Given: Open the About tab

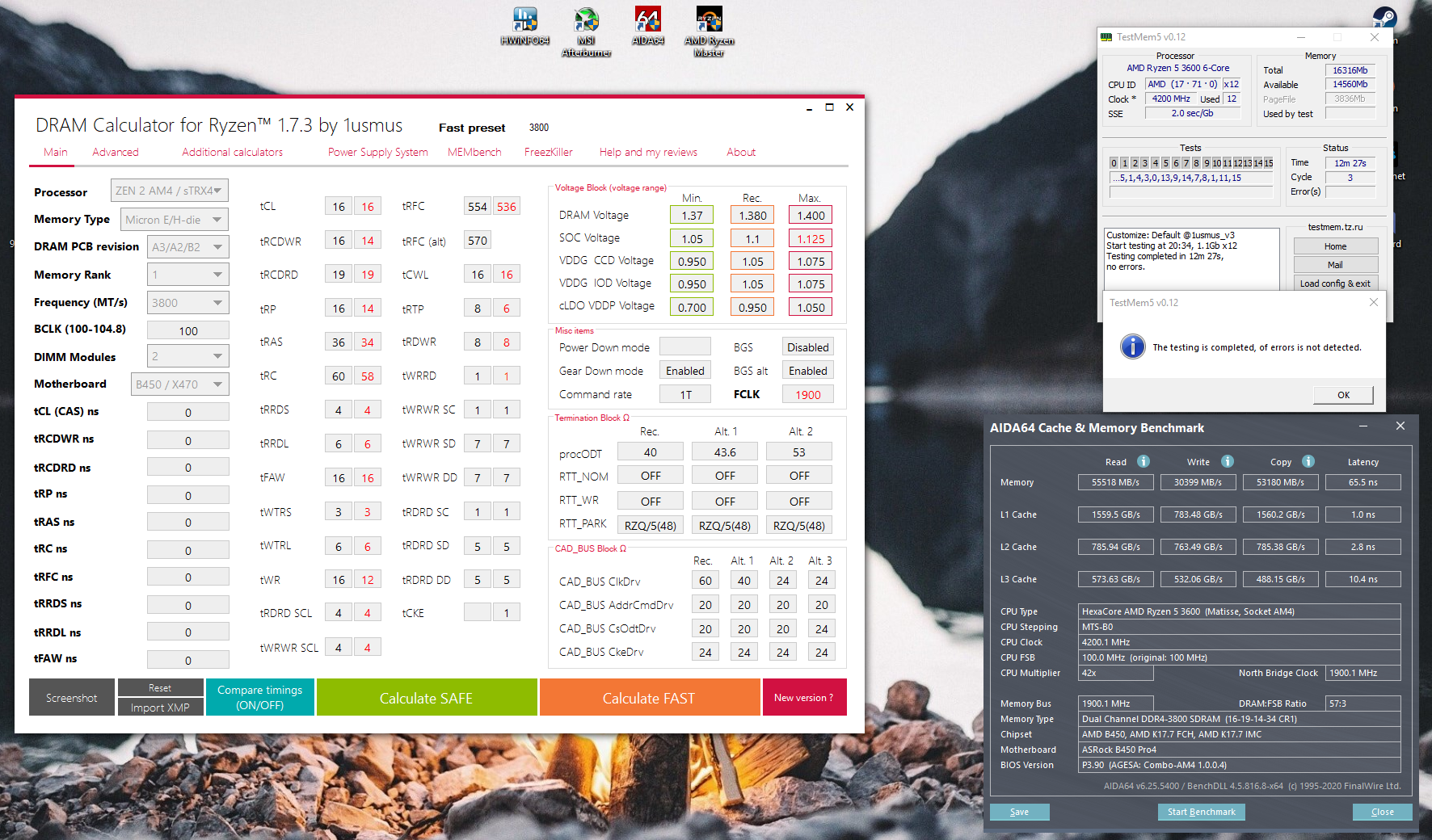Looking at the screenshot, I should point(741,152).
